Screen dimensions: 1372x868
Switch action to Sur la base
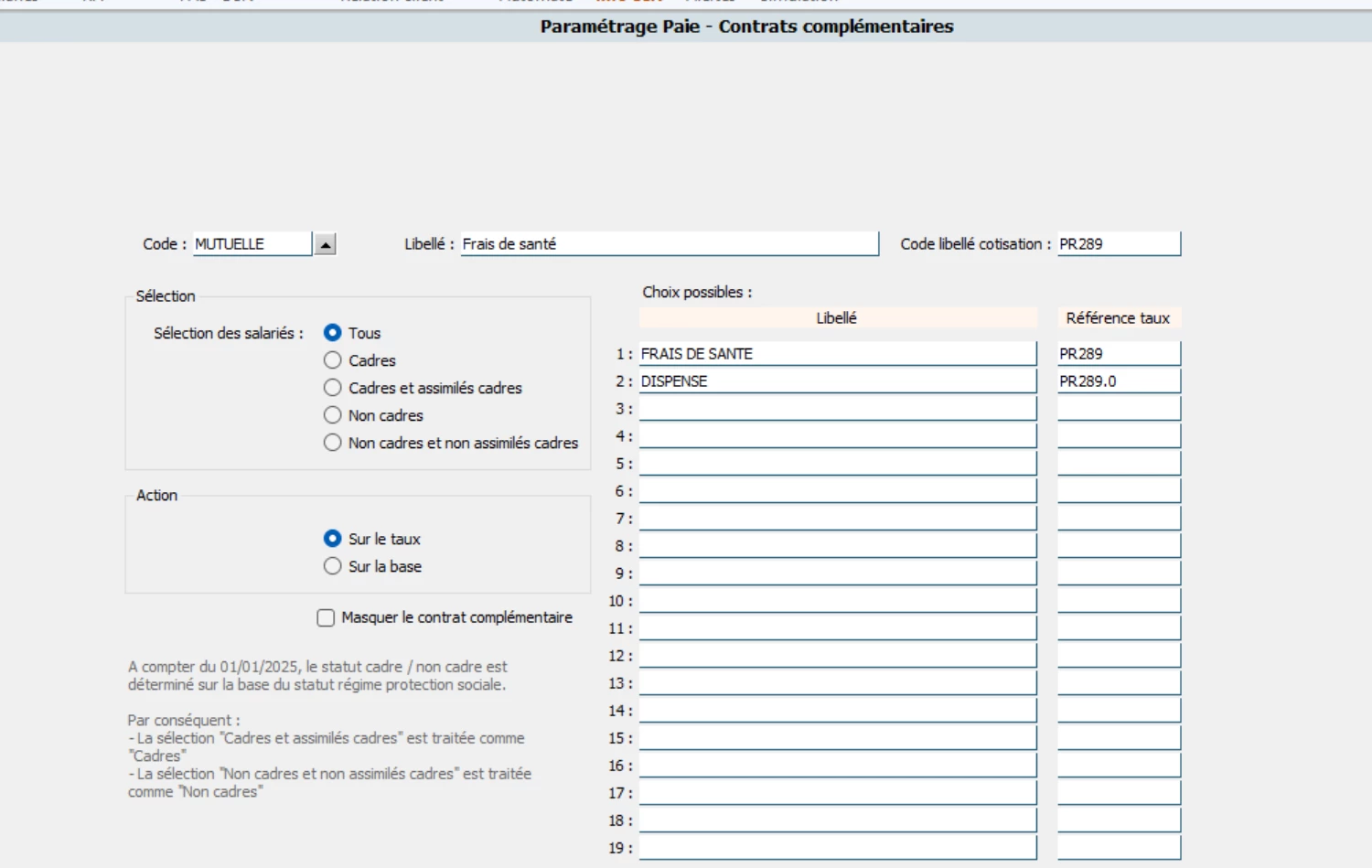pyautogui.click(x=333, y=566)
